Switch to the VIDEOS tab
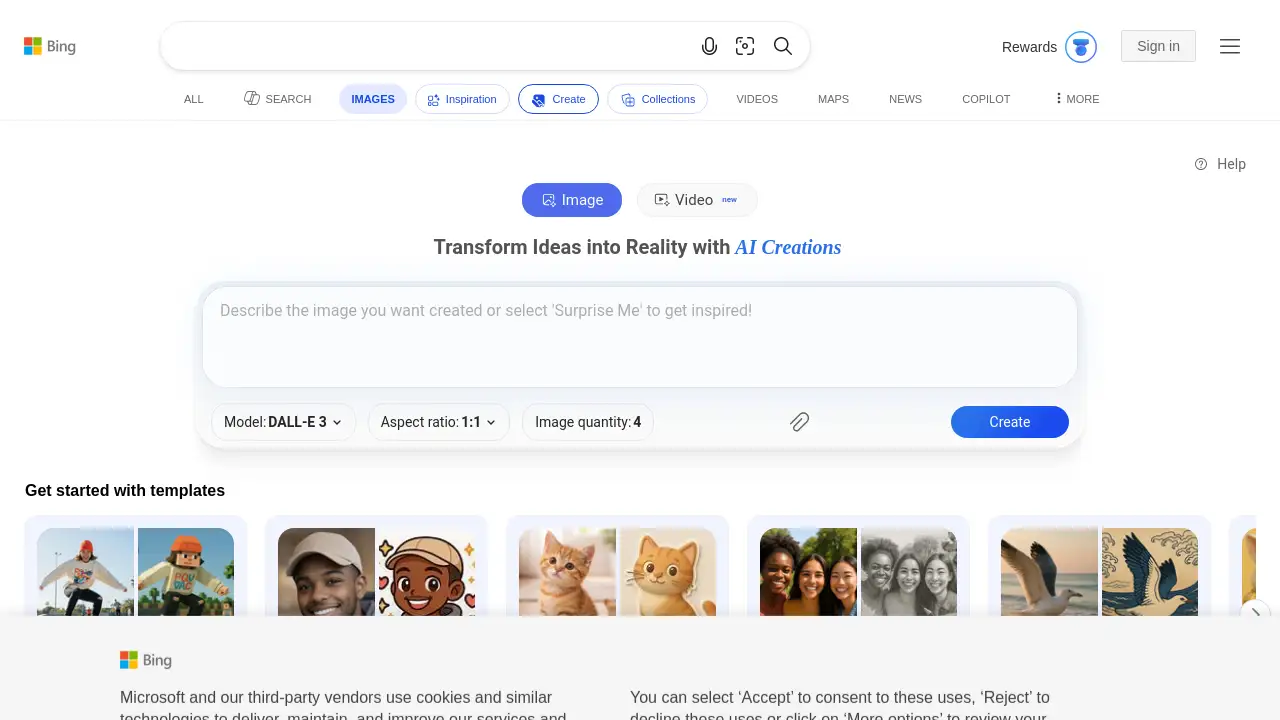Screen dimensions: 1280x720 pyautogui.click(x=757, y=99)
